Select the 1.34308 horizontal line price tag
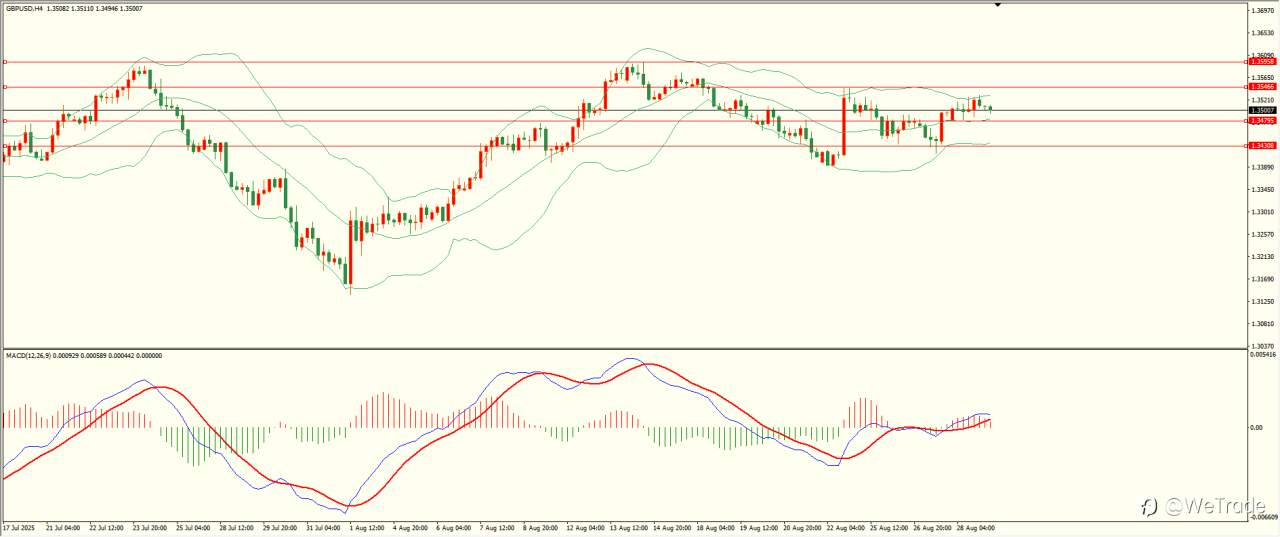Screen dimensions: 1280x537 (x=1262, y=146)
